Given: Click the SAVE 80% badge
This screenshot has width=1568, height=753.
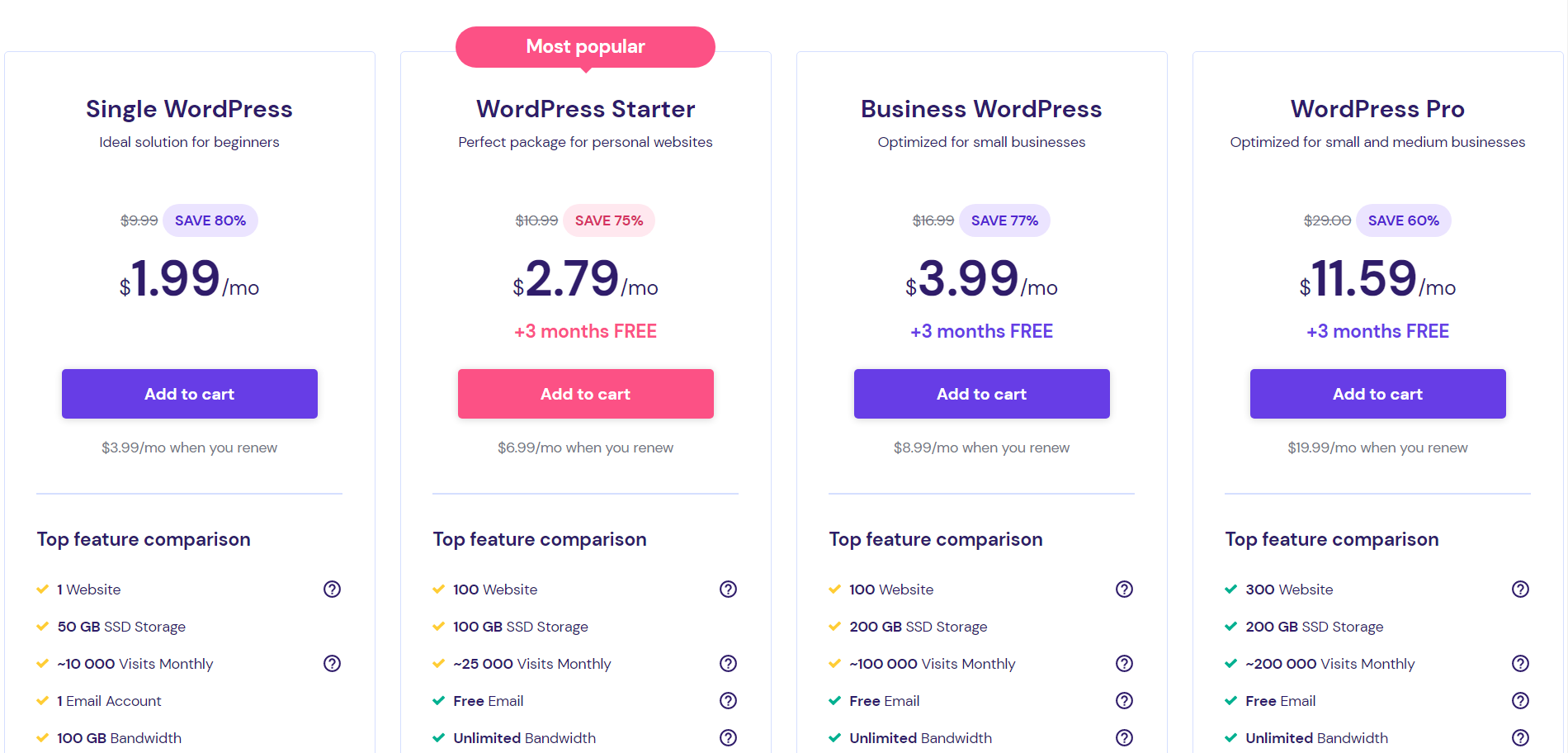Looking at the screenshot, I should tap(210, 220).
